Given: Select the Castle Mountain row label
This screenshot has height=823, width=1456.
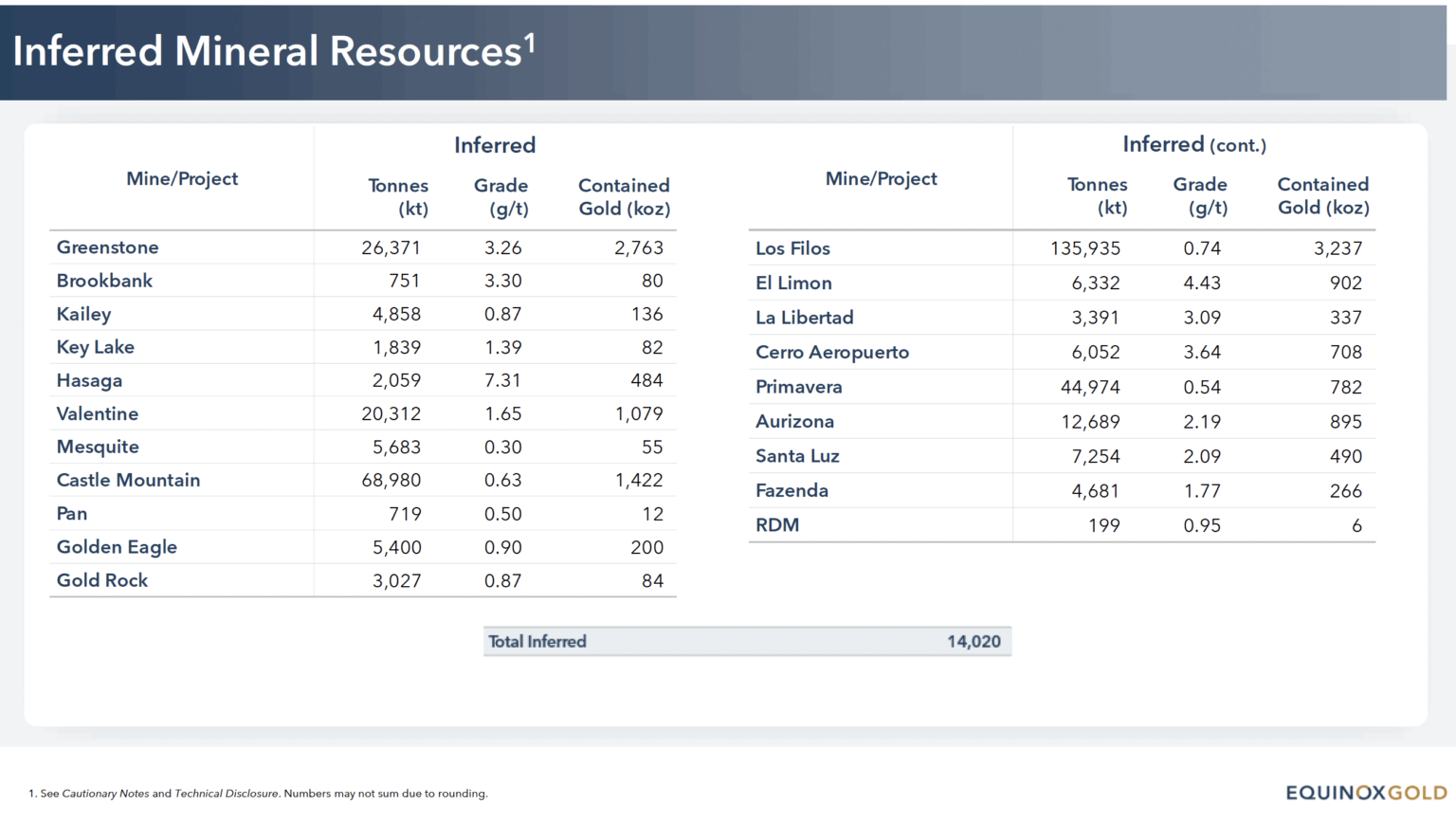Looking at the screenshot, I should tap(128, 481).
